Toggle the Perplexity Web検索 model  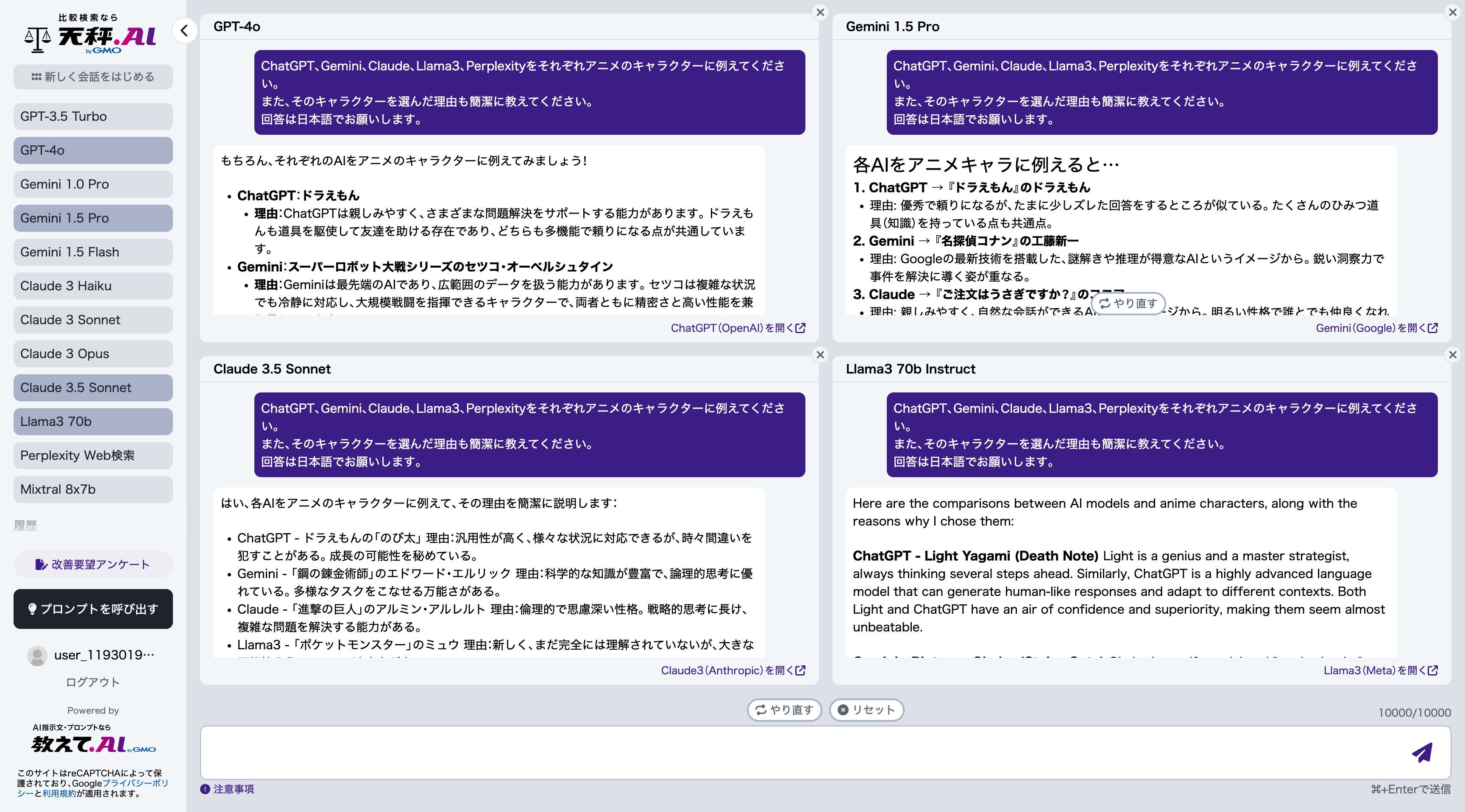[93, 456]
